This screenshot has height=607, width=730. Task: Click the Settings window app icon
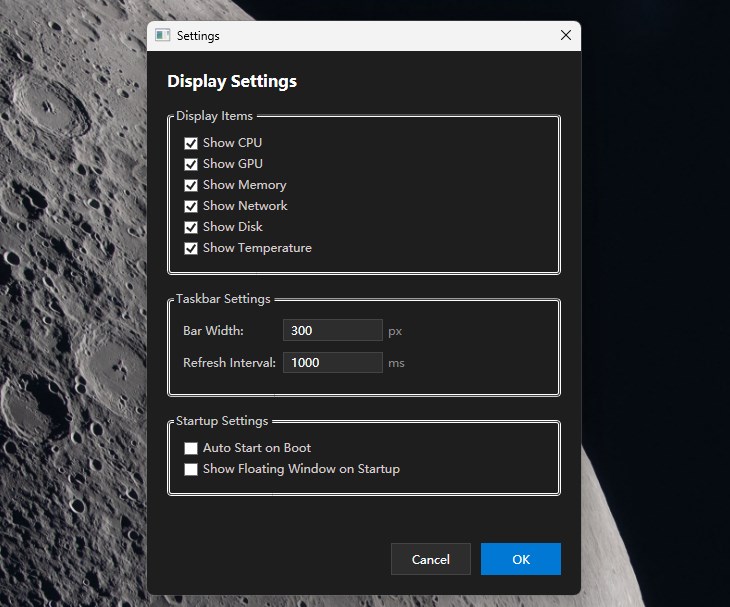click(162, 35)
